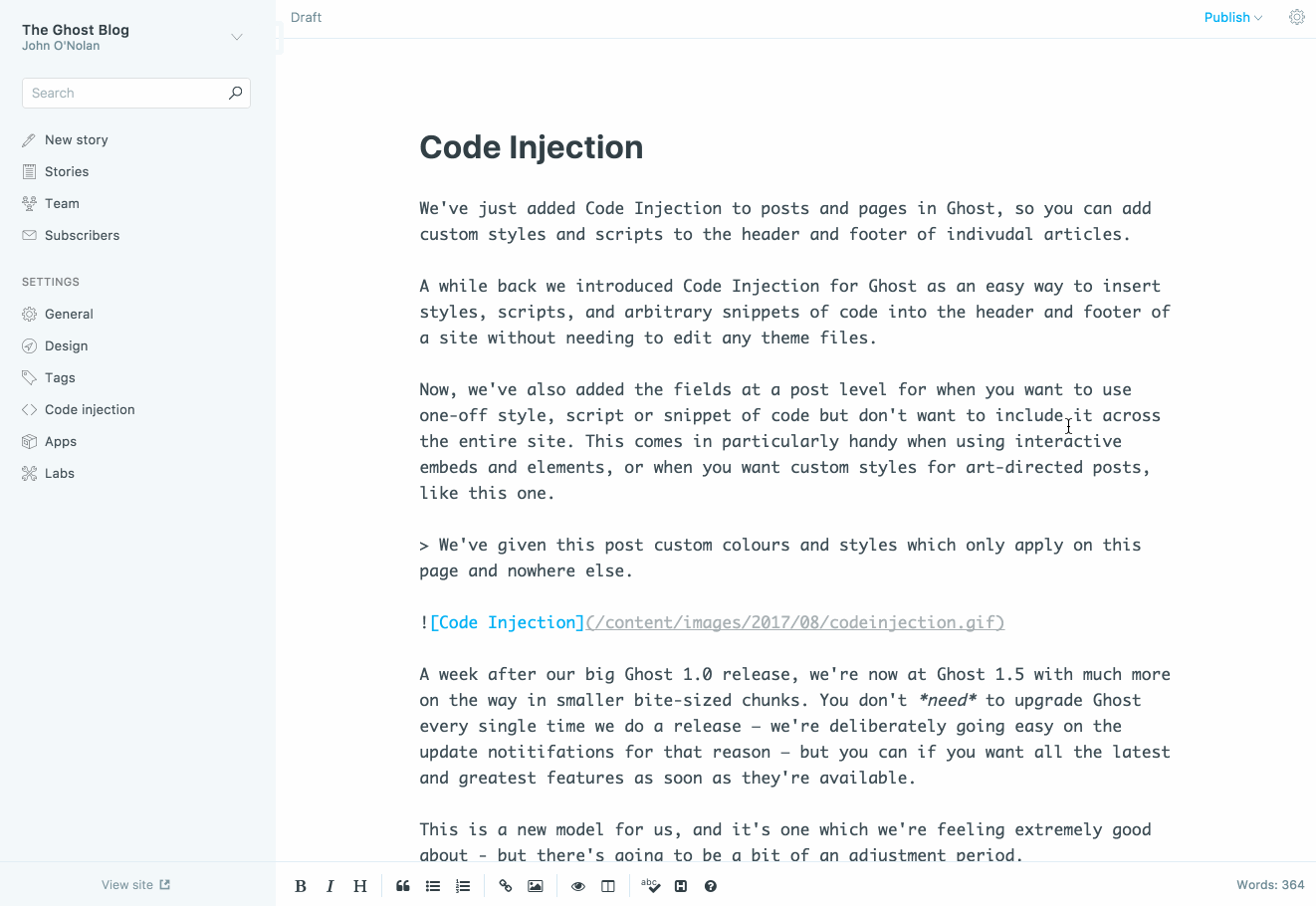
Task: Insert a heading with the H icon
Action: coord(359,885)
